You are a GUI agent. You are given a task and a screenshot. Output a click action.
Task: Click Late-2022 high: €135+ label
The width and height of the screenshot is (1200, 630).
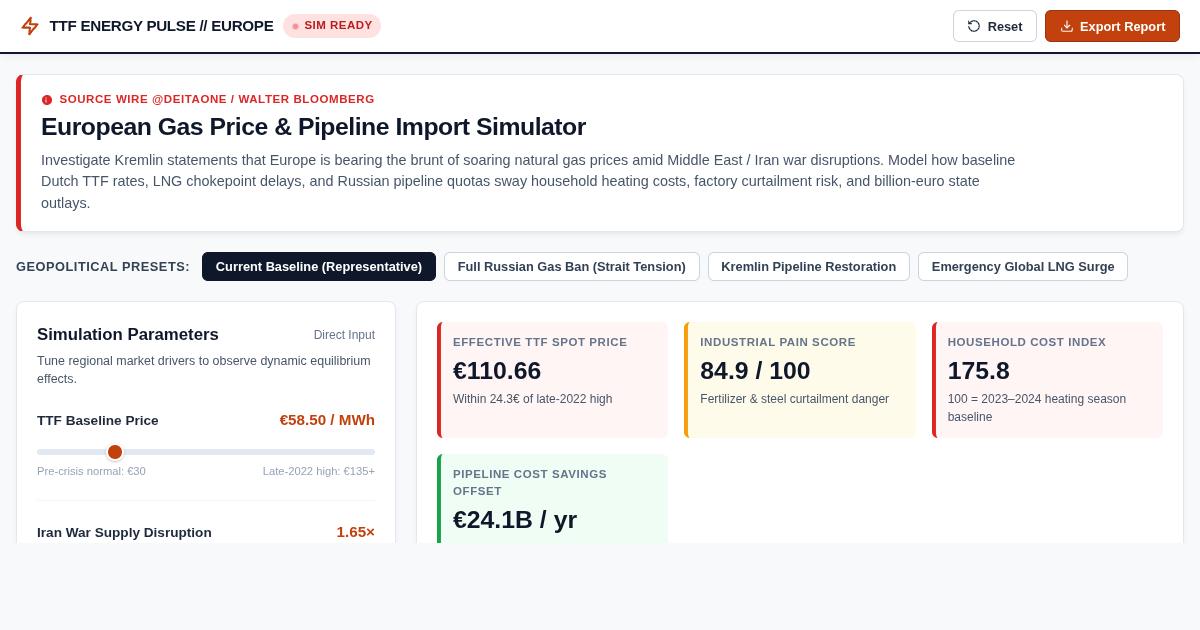pyautogui.click(x=319, y=471)
